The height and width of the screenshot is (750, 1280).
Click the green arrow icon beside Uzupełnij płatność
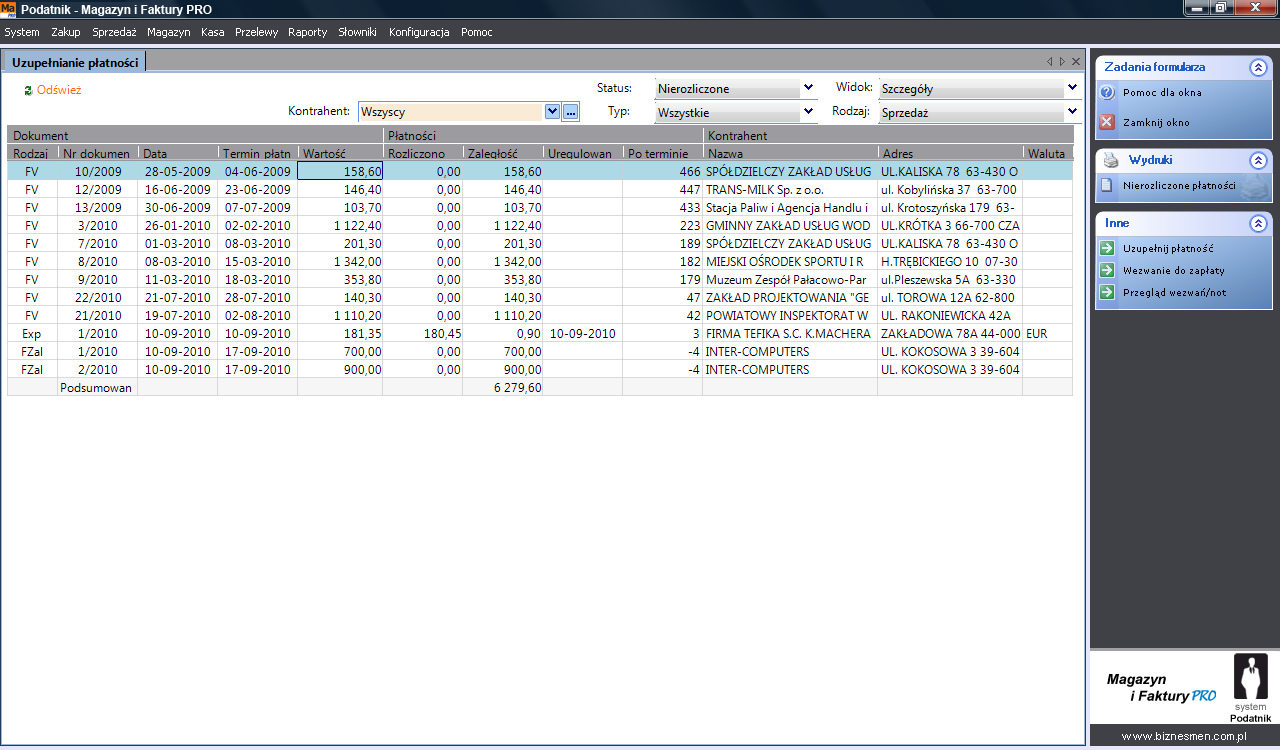(1107, 248)
